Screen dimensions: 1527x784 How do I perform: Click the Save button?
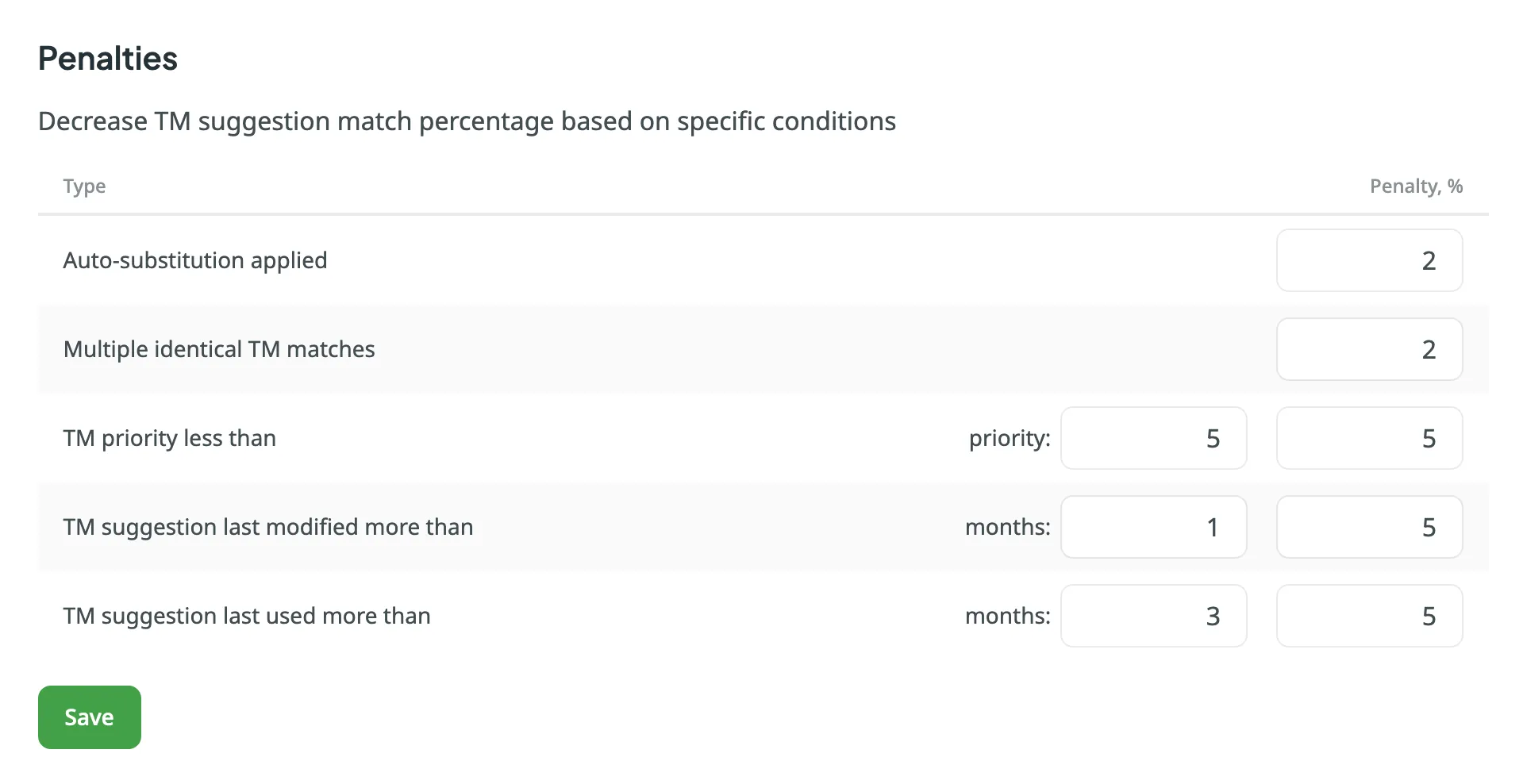click(89, 717)
